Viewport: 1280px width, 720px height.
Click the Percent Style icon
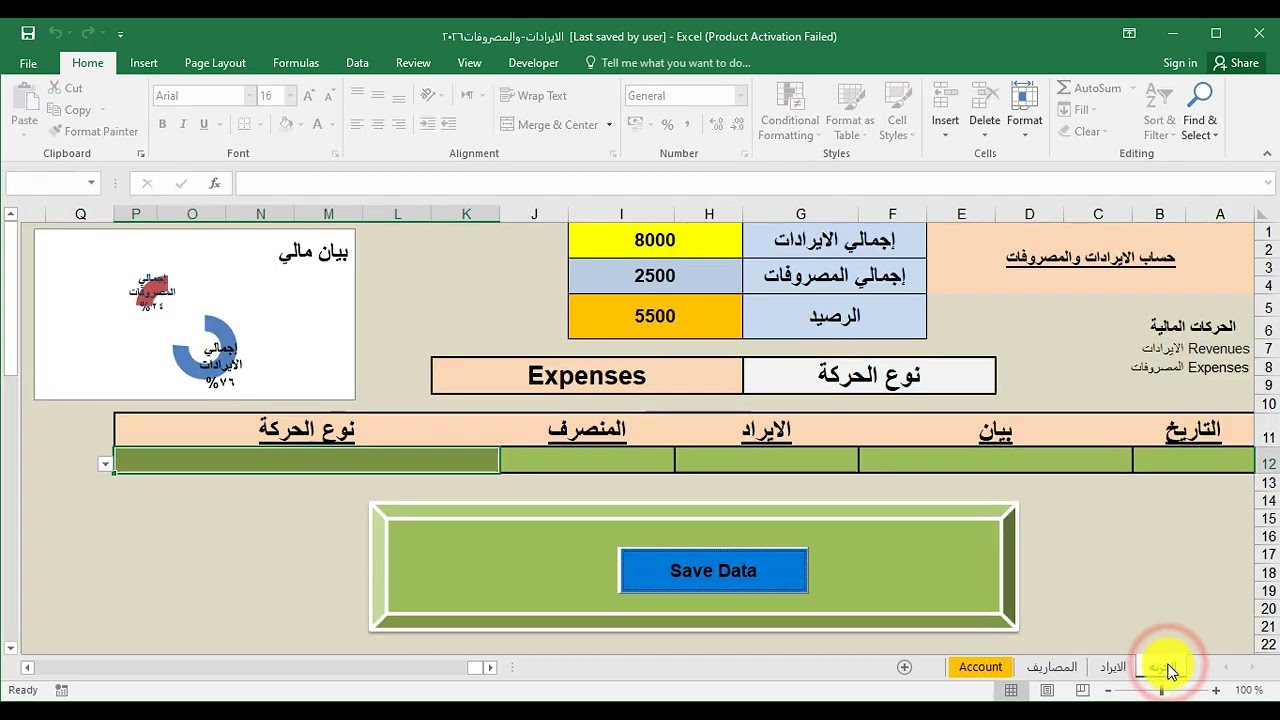coord(667,124)
